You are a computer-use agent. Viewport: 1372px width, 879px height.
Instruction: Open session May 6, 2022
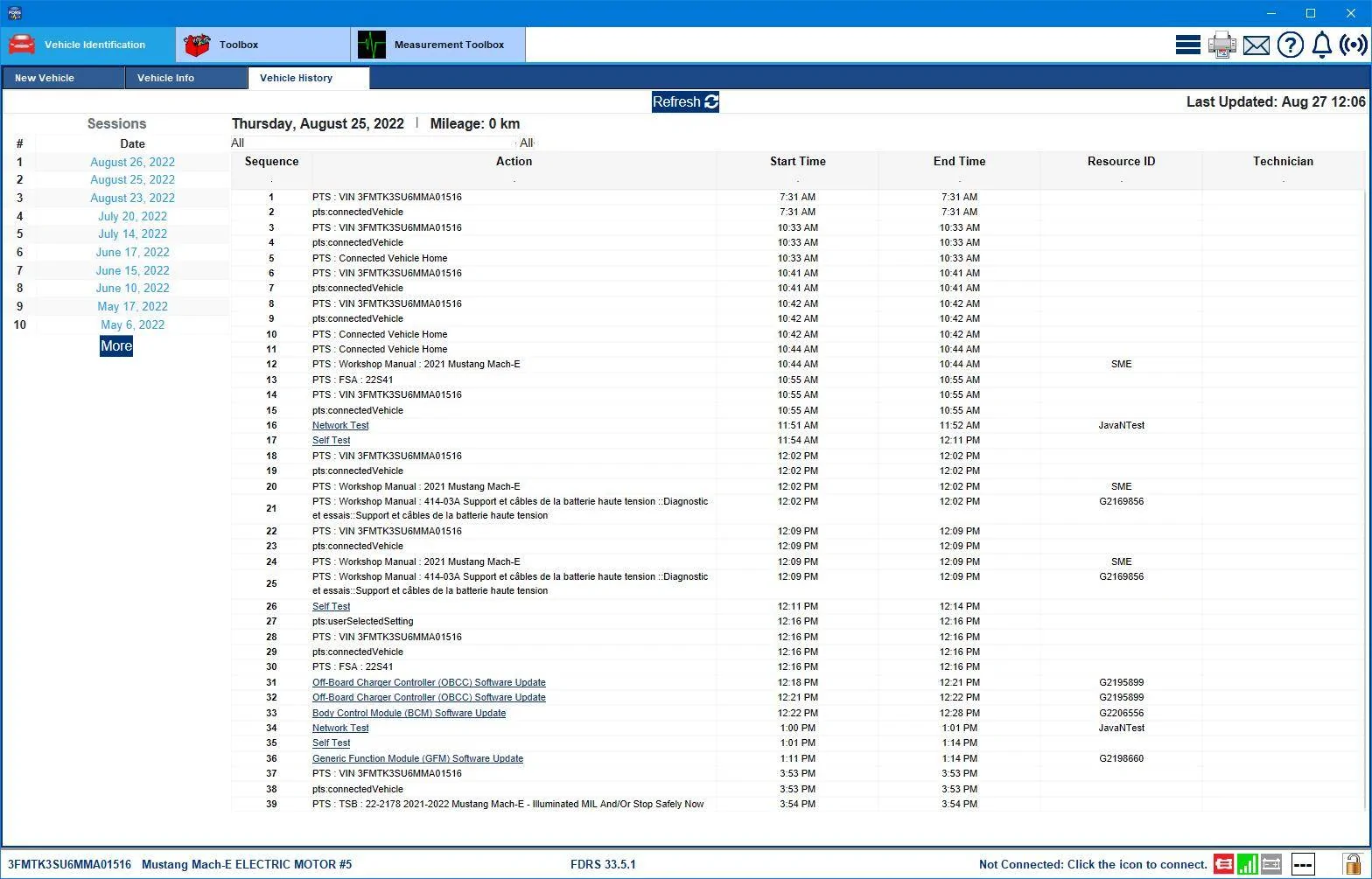[x=132, y=324]
